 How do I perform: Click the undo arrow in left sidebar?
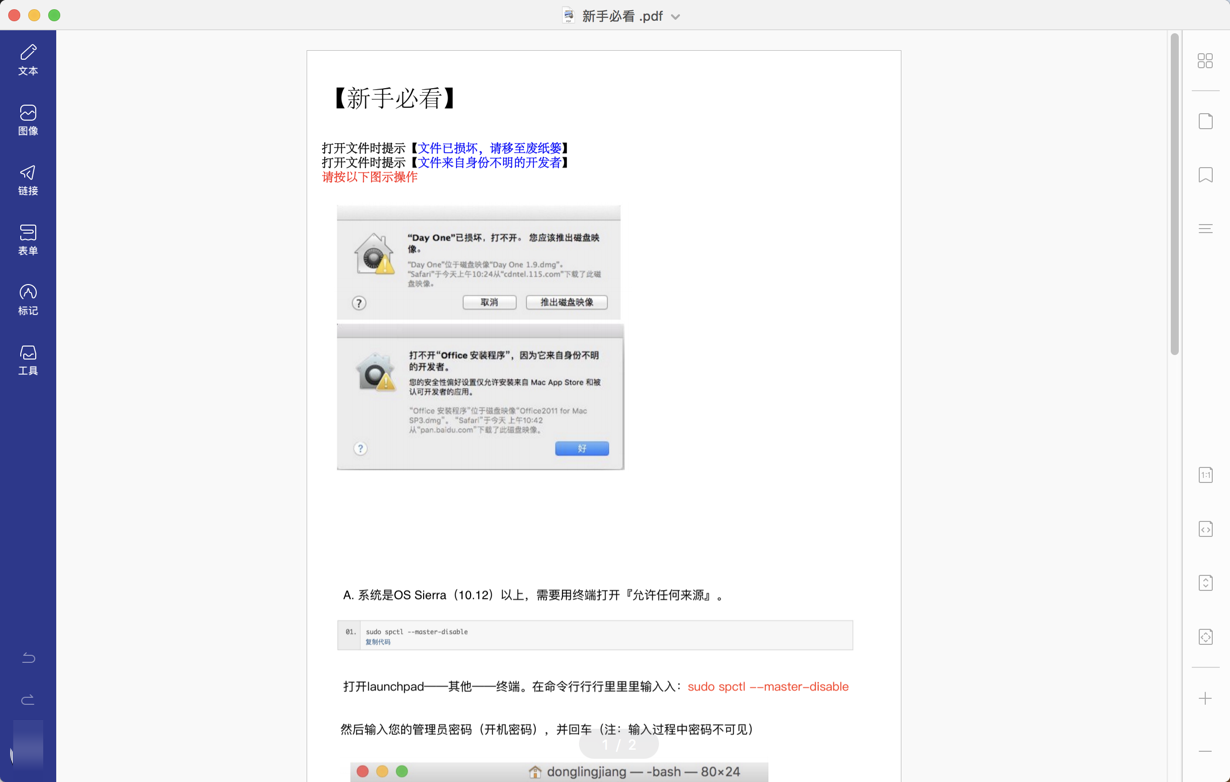coord(28,658)
